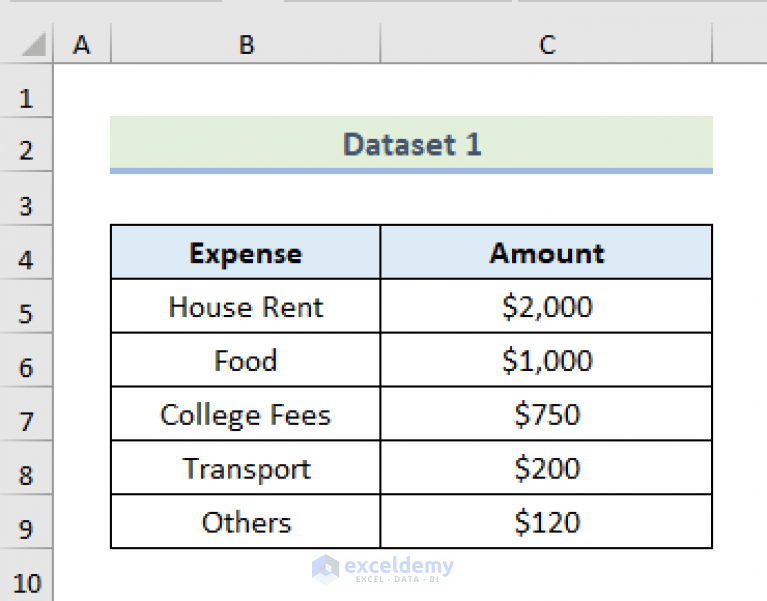Select row 1 header

coord(26,91)
